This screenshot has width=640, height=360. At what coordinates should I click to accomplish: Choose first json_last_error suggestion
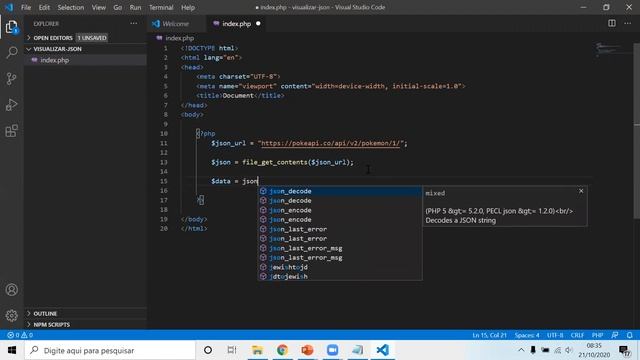pos(340,229)
